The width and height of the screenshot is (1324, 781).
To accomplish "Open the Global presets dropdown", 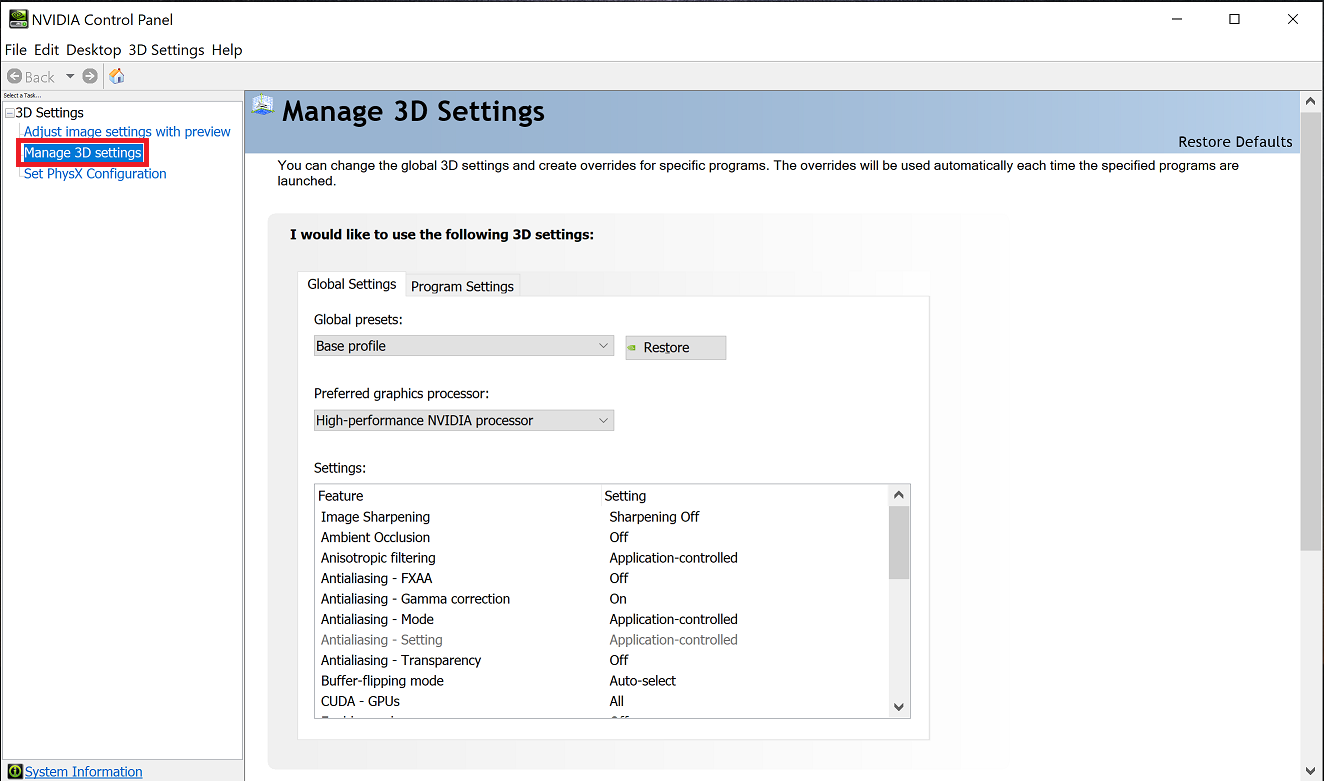I will 463,346.
